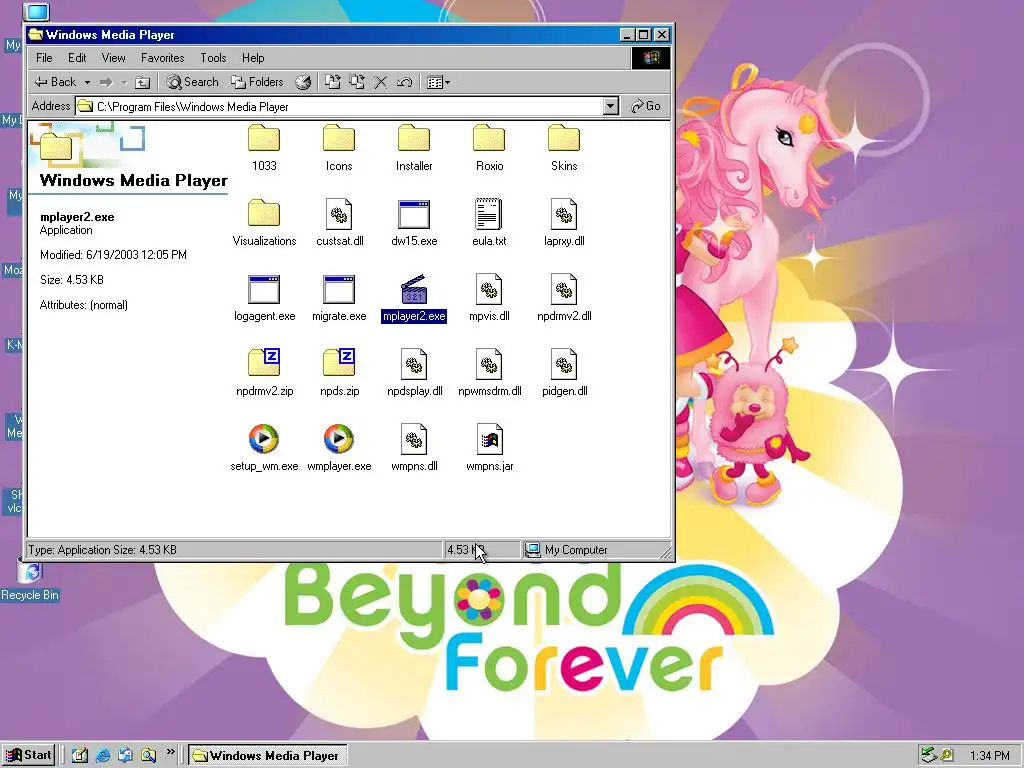Image resolution: width=1024 pixels, height=768 pixels.
Task: Select laprxy.dll file
Action: pos(564,223)
